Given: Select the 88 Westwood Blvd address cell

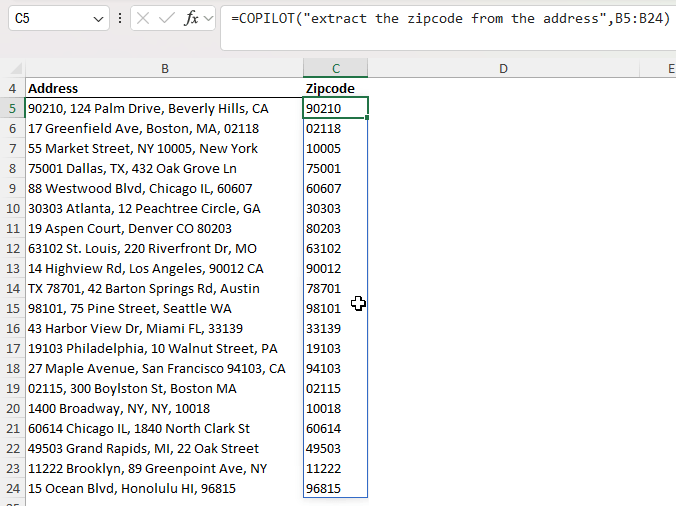Looking at the screenshot, I should coord(164,188).
